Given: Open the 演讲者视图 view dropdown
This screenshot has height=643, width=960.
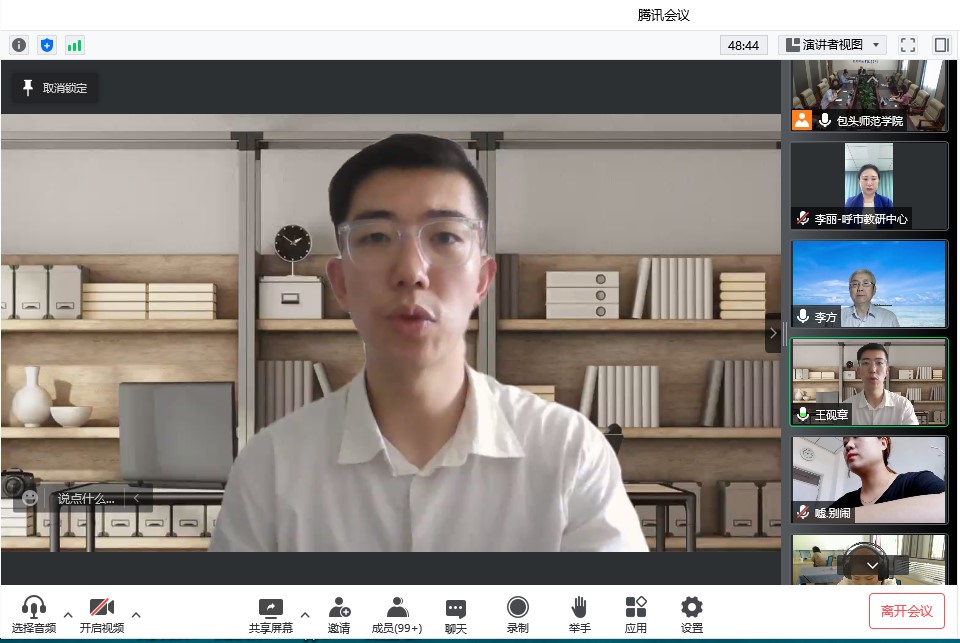Looking at the screenshot, I should pos(832,45).
